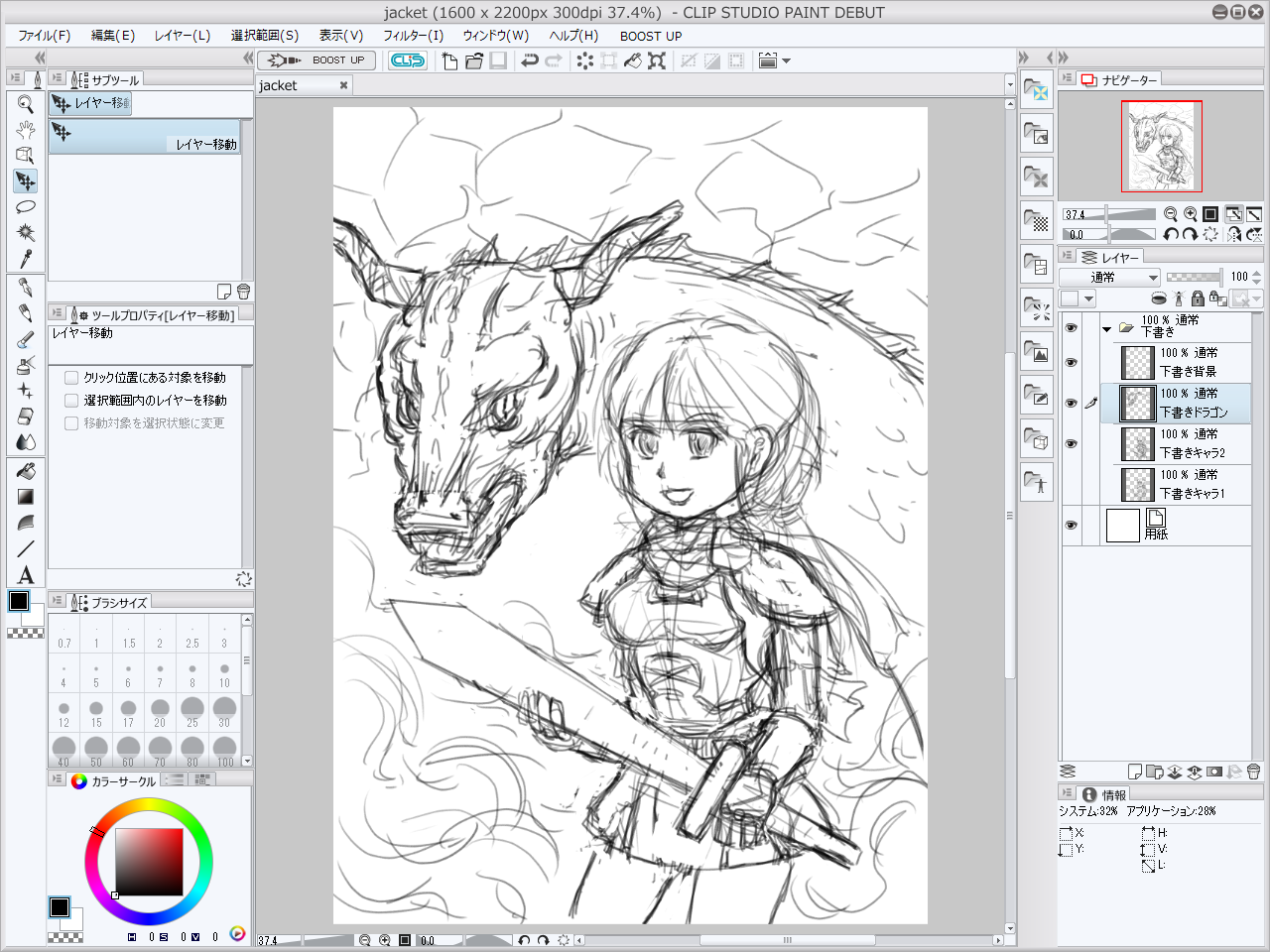Image resolution: width=1270 pixels, height=952 pixels.
Task: Click the BOOST UP menu item
Action: (651, 36)
